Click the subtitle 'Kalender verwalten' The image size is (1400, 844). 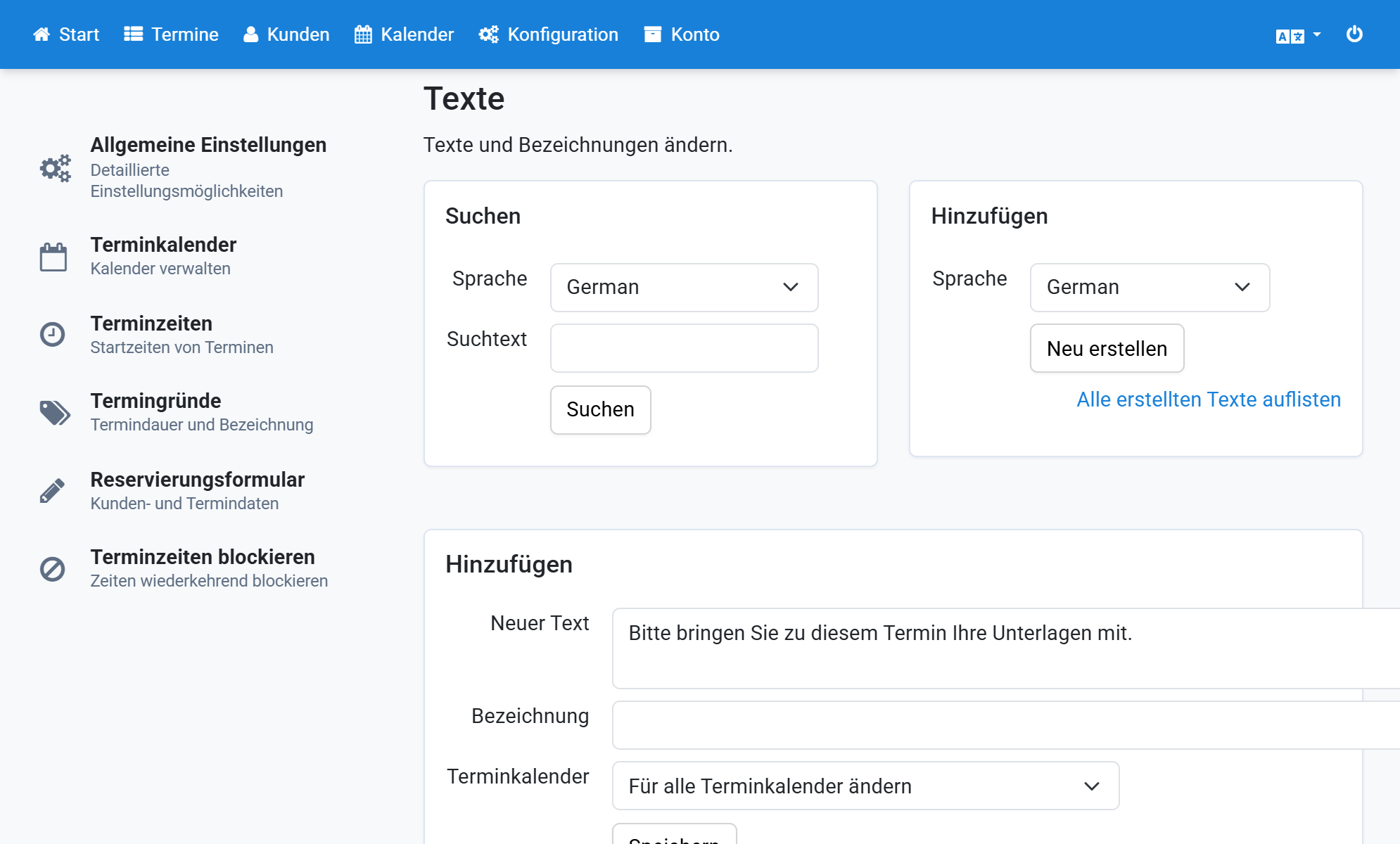click(x=160, y=269)
